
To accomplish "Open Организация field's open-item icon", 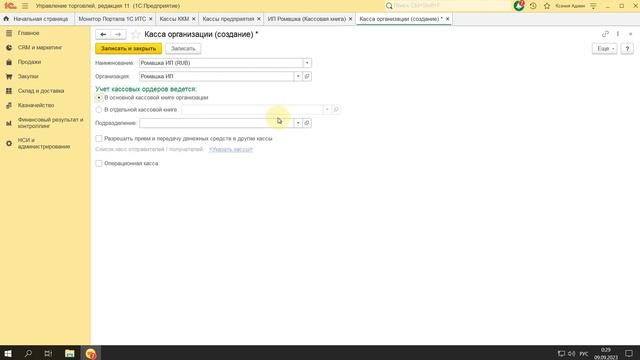I will (x=307, y=76).
